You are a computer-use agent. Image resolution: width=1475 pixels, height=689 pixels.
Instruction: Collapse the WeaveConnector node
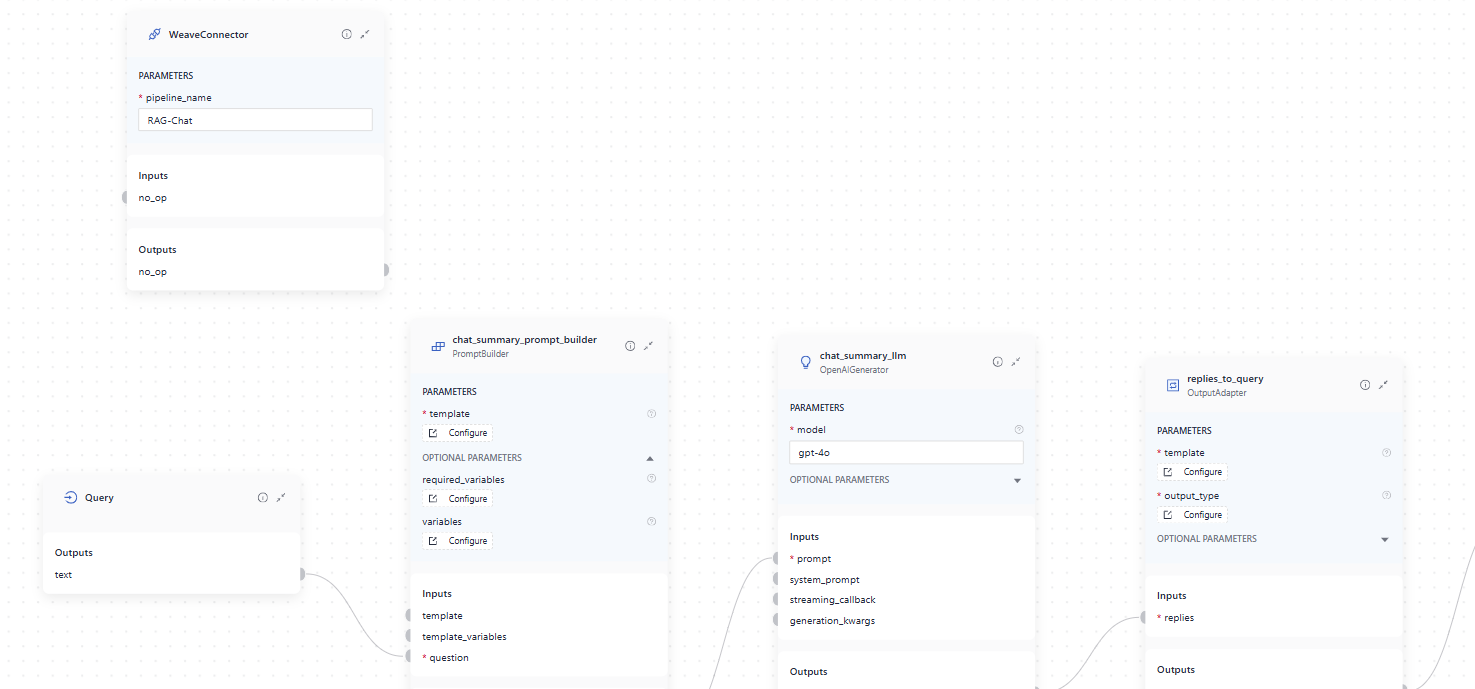click(365, 34)
